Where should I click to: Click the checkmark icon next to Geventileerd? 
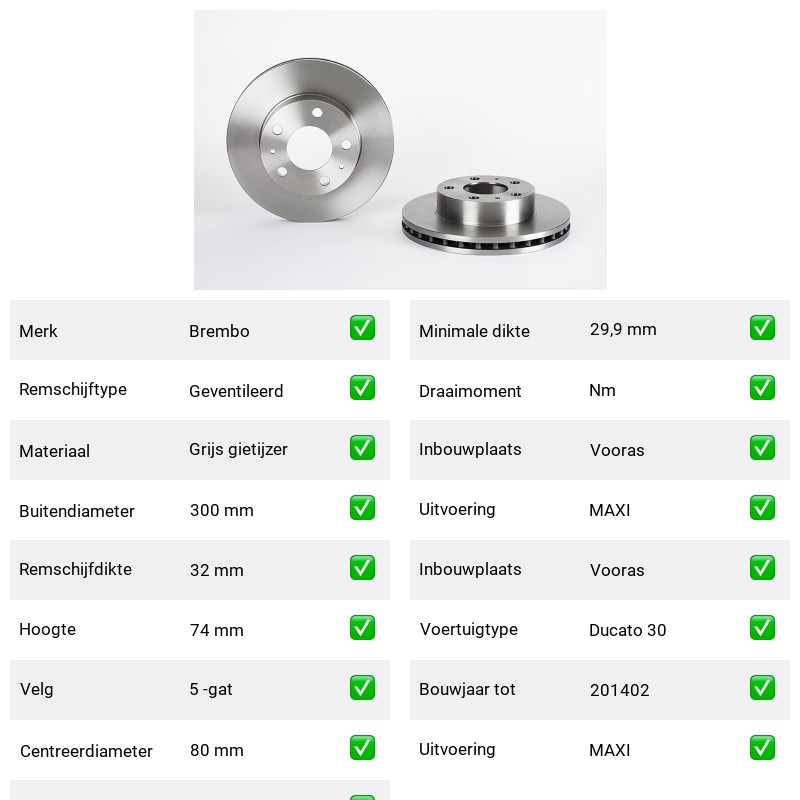(362, 388)
